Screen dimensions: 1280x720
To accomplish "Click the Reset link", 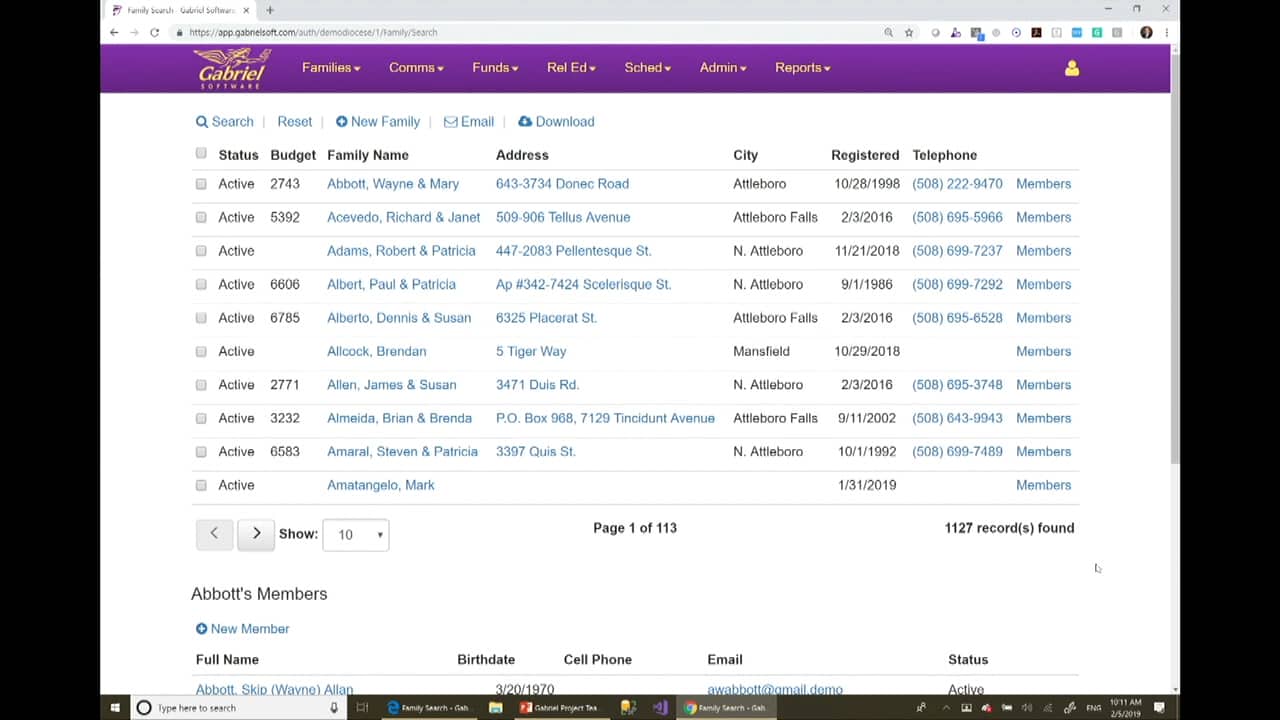I will tap(294, 121).
